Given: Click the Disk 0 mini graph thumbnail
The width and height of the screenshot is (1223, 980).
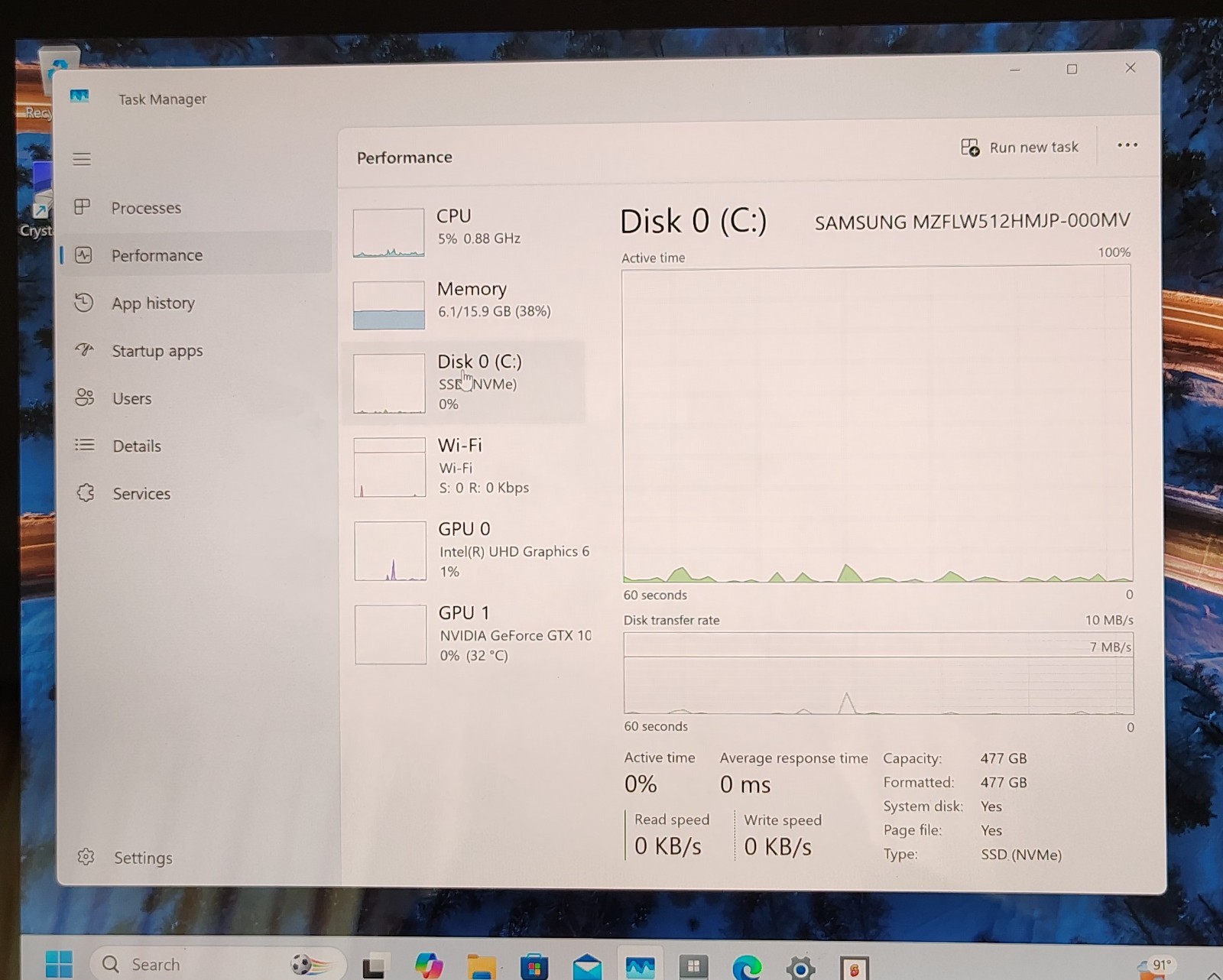Looking at the screenshot, I should [x=389, y=383].
